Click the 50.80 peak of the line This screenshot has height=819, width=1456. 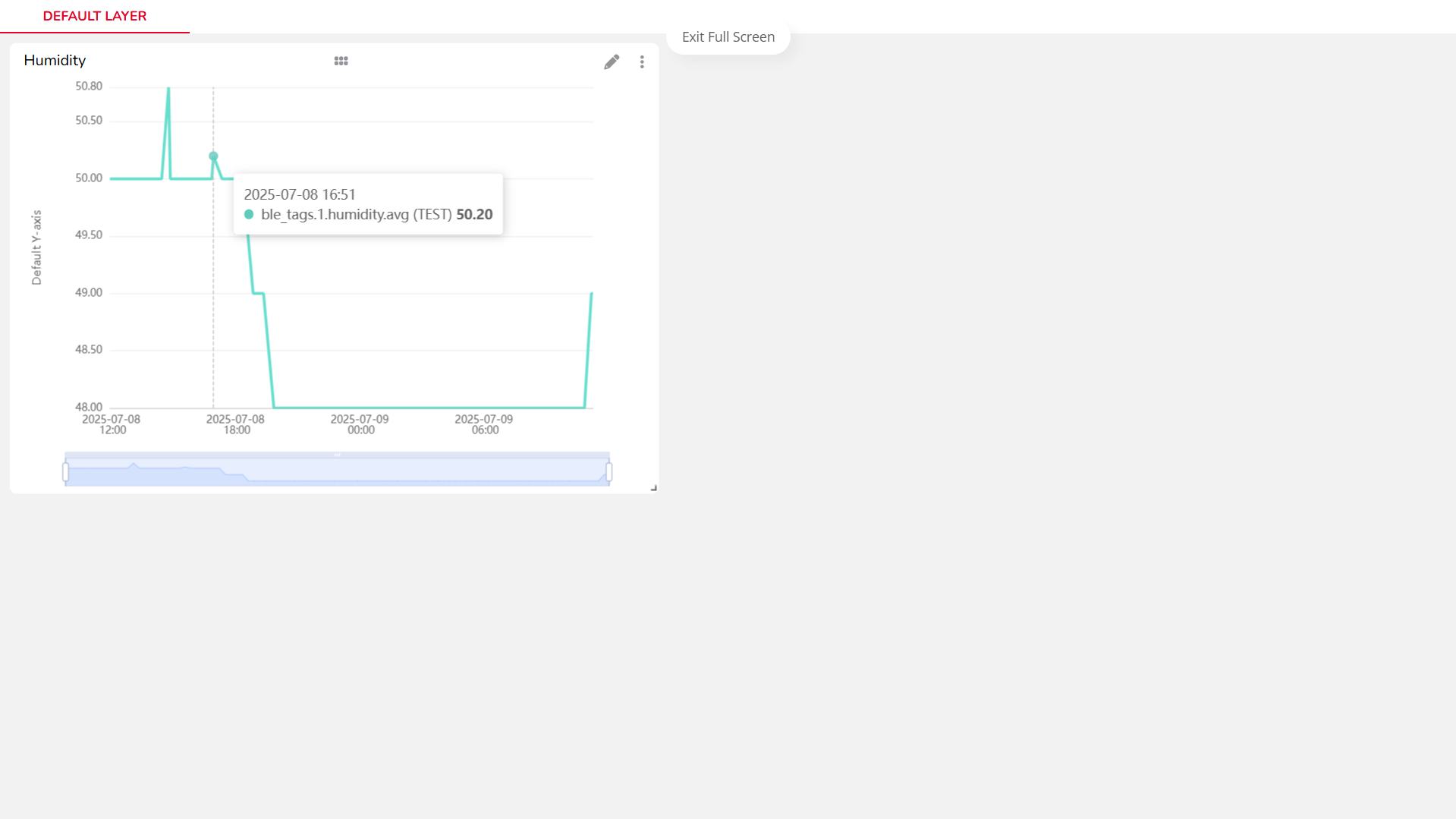168,89
